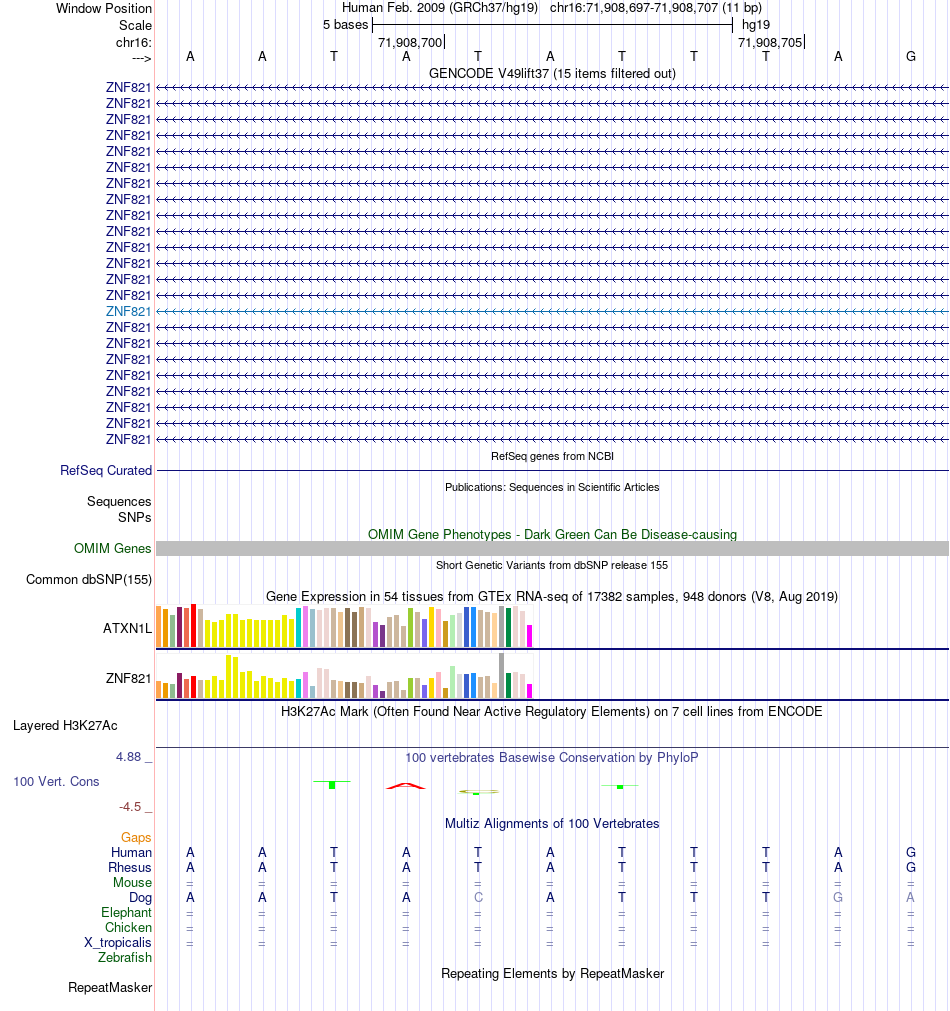Click the RepeatMasker track label
The image size is (950, 1011).
(110, 988)
